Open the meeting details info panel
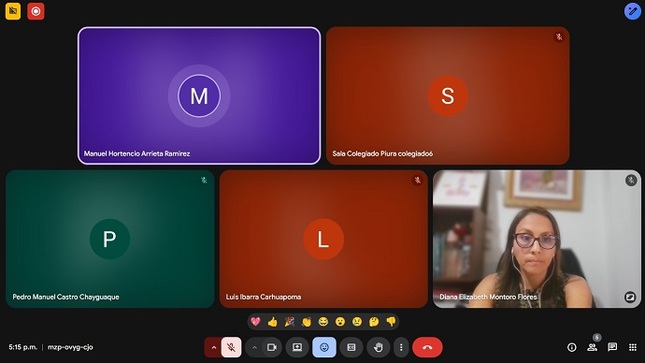 pyautogui.click(x=572, y=347)
